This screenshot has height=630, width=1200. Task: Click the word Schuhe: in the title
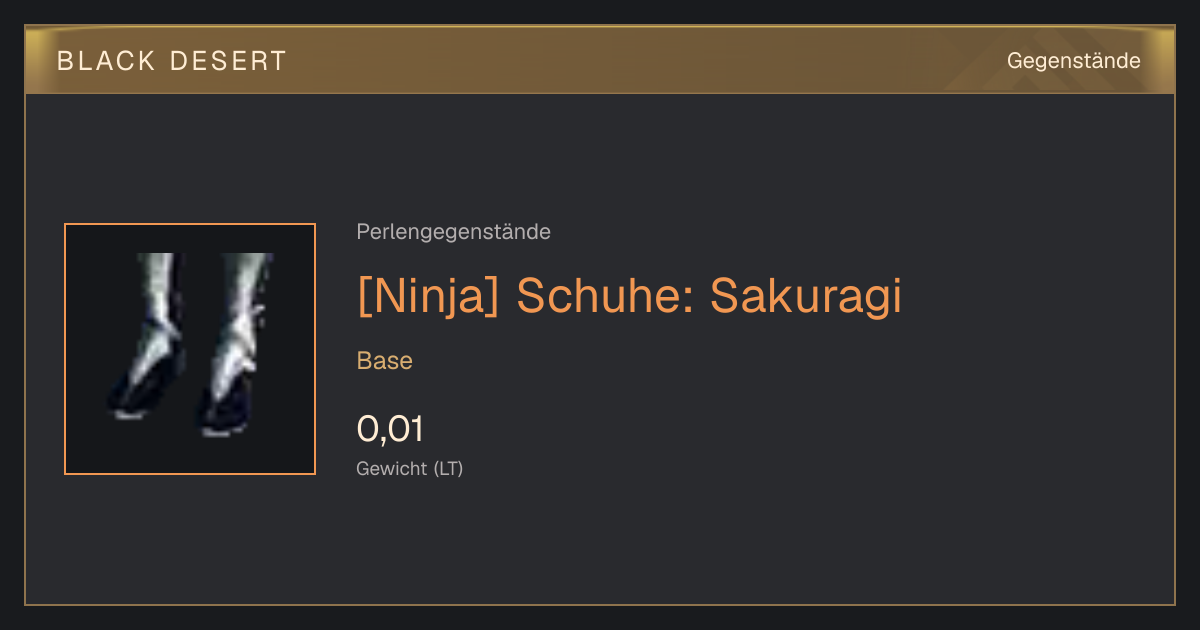(x=605, y=295)
